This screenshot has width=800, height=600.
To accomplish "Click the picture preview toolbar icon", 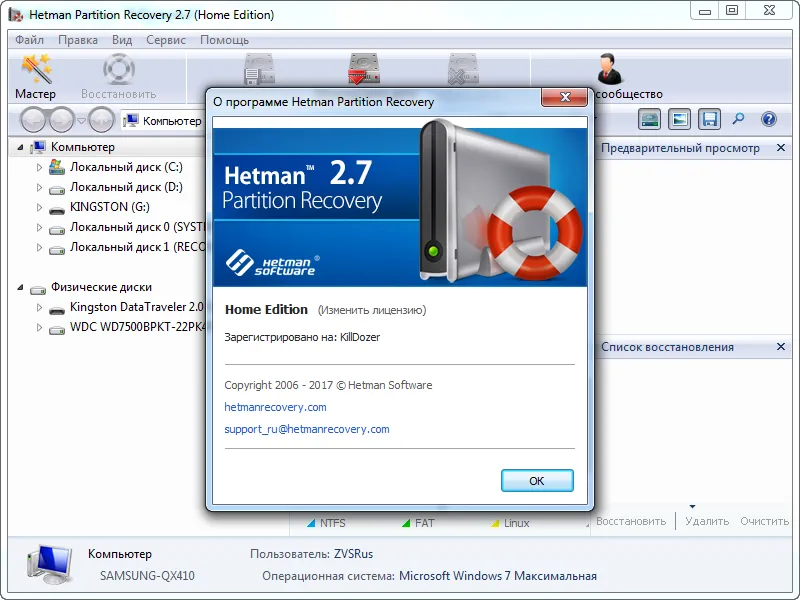I will click(679, 119).
